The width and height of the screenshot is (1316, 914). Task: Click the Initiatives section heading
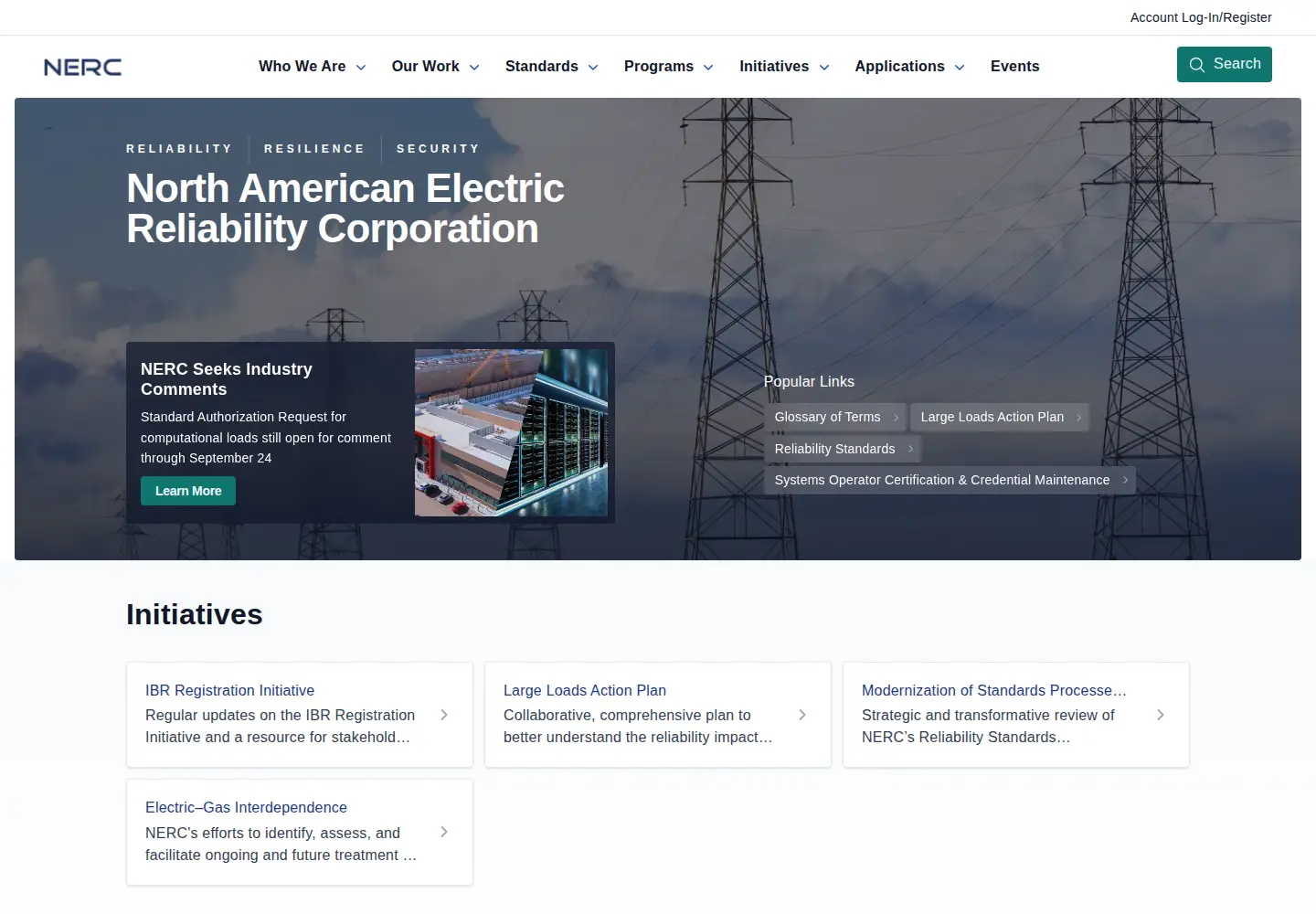point(195,615)
